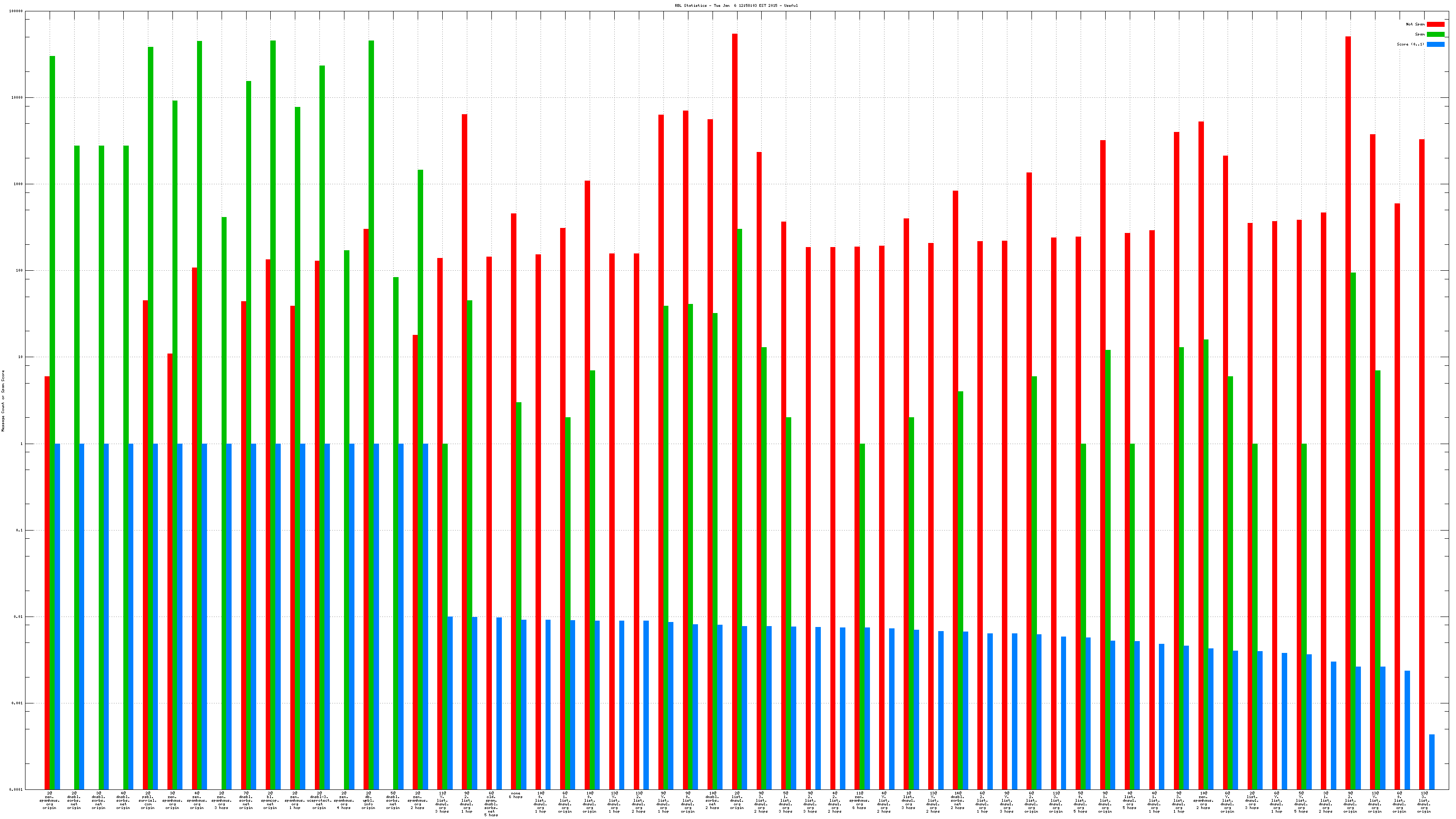
Task: Click the db.wpbl.info origin axis label
Action: [369, 800]
